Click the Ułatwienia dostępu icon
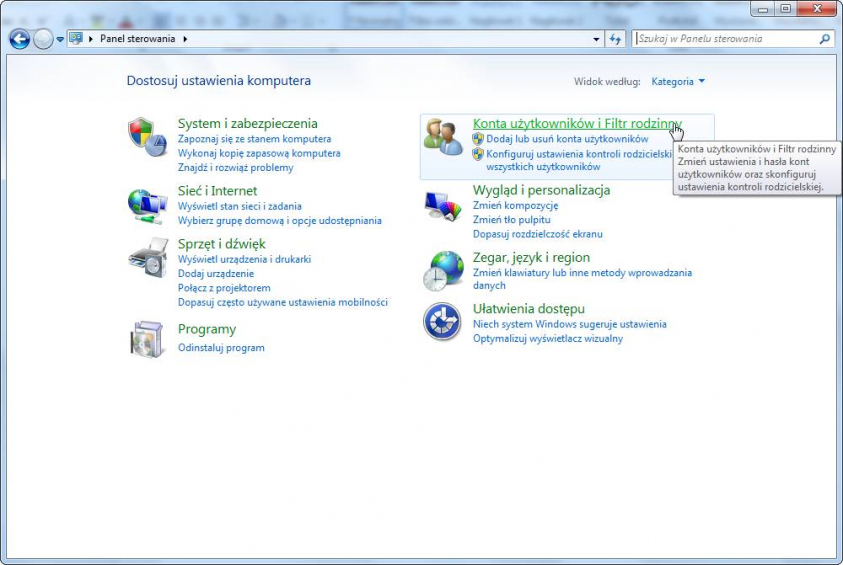The width and height of the screenshot is (843, 565). [x=443, y=322]
